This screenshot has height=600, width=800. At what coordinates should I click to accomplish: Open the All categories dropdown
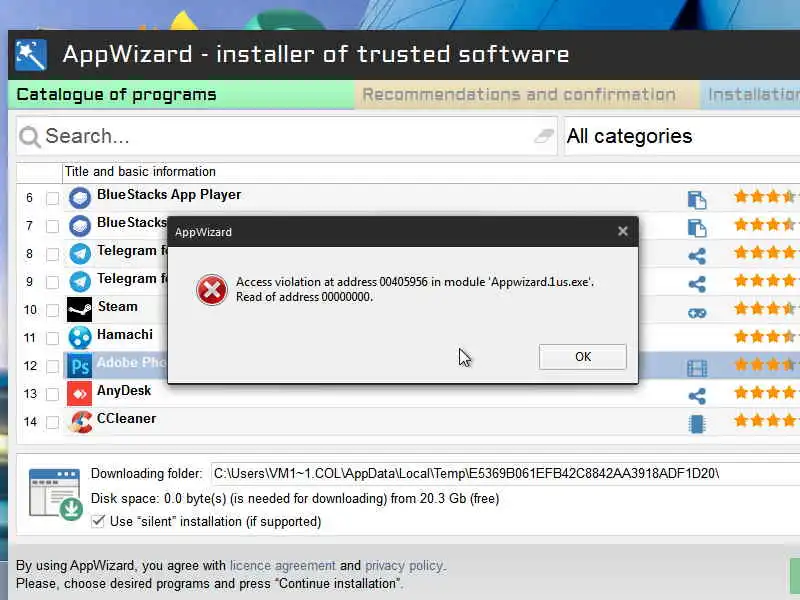(x=682, y=136)
